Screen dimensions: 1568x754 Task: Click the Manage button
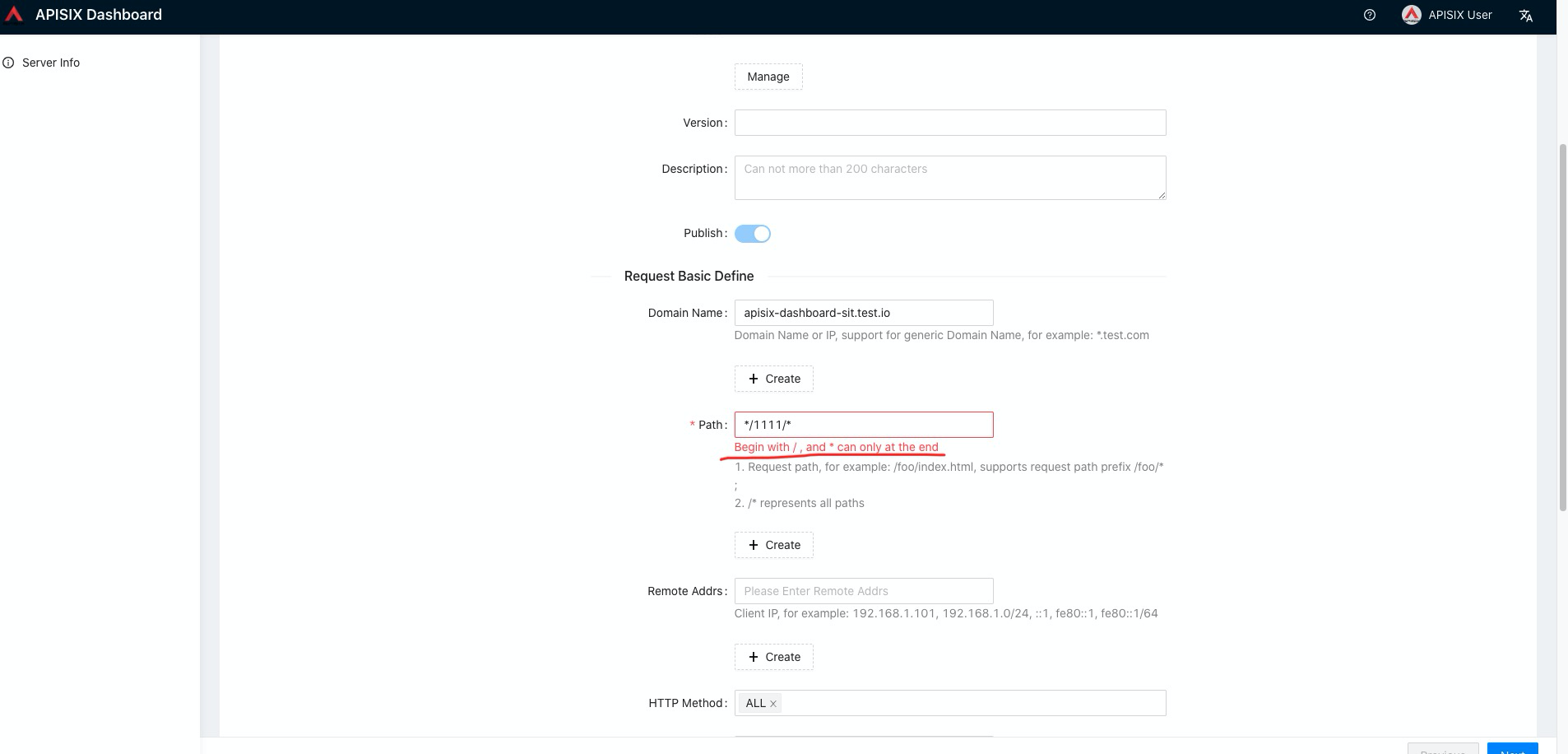coord(768,77)
